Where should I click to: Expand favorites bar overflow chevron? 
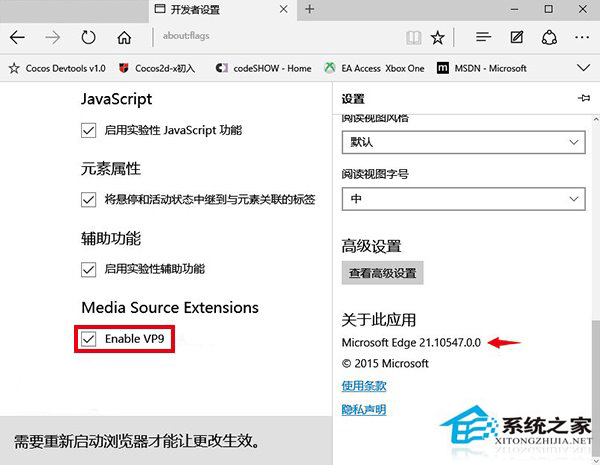click(584, 68)
